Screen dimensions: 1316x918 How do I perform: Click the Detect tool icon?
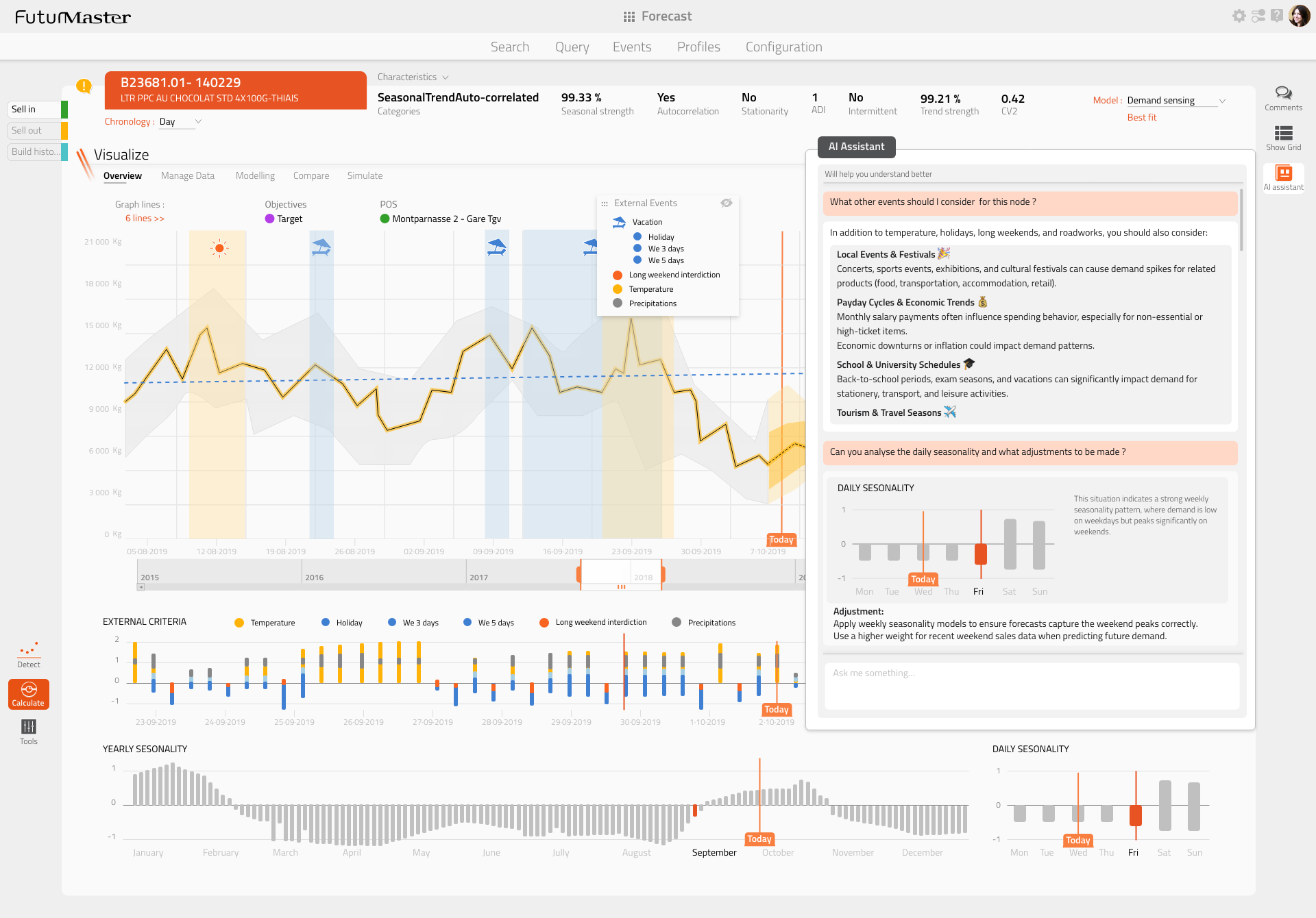(x=29, y=649)
